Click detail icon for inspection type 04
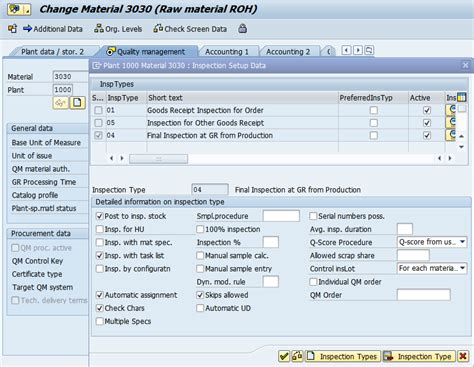Viewport: 474px width, 367px height. [x=451, y=135]
